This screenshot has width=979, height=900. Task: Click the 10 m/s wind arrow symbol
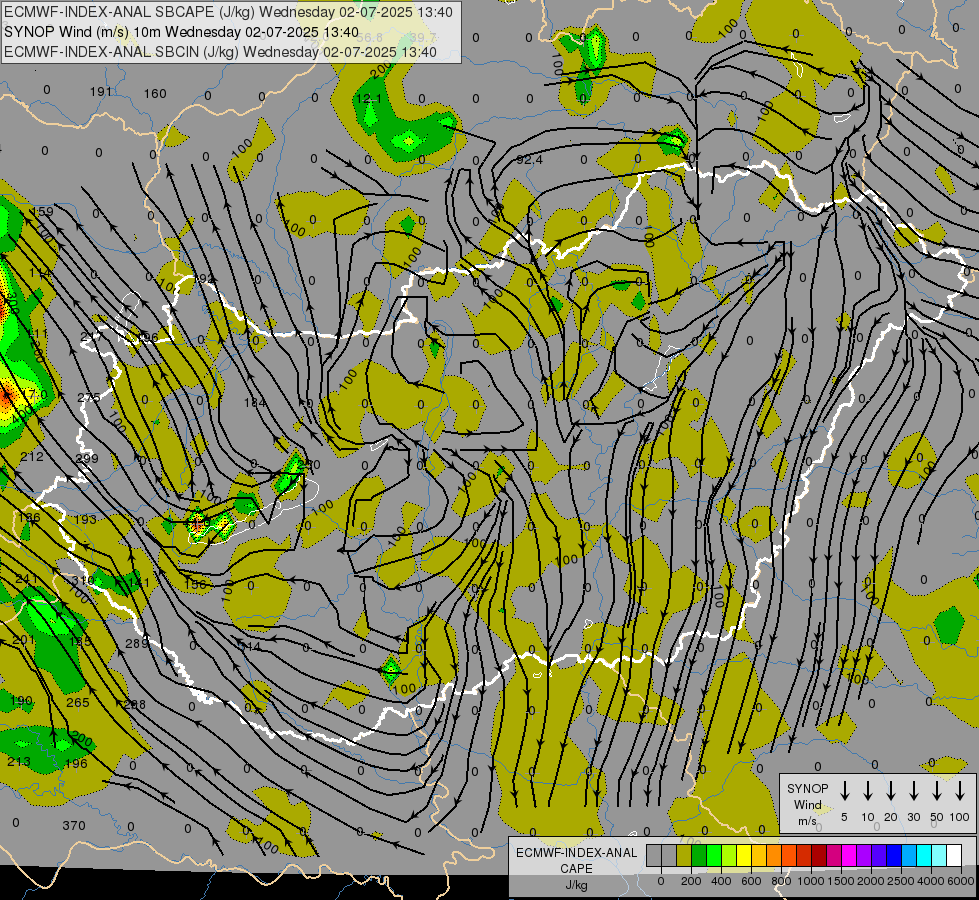(x=868, y=791)
